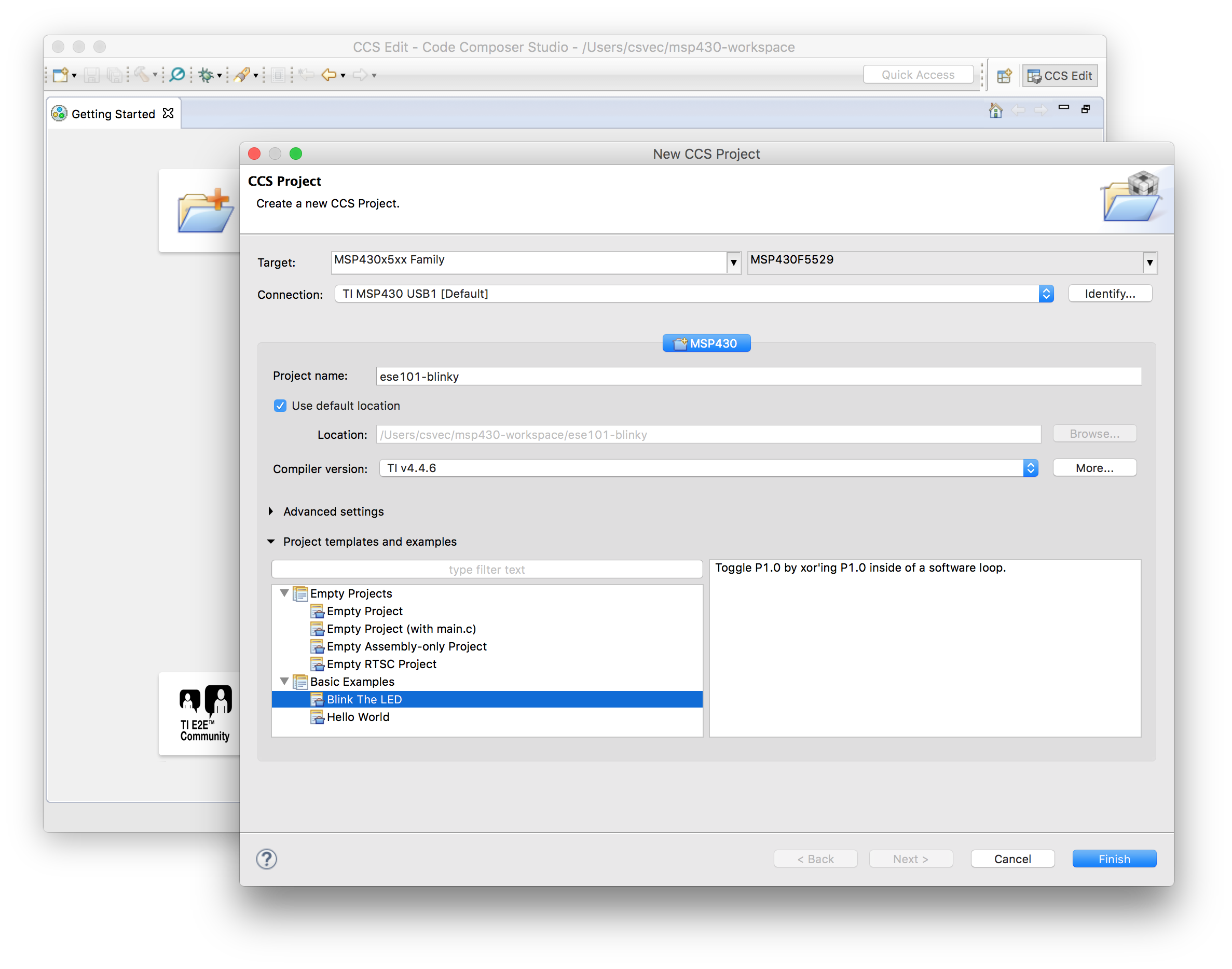Screen dimensions: 1232x969
Task: Click the grey Forward arrow in toolbar
Action: (x=360, y=75)
